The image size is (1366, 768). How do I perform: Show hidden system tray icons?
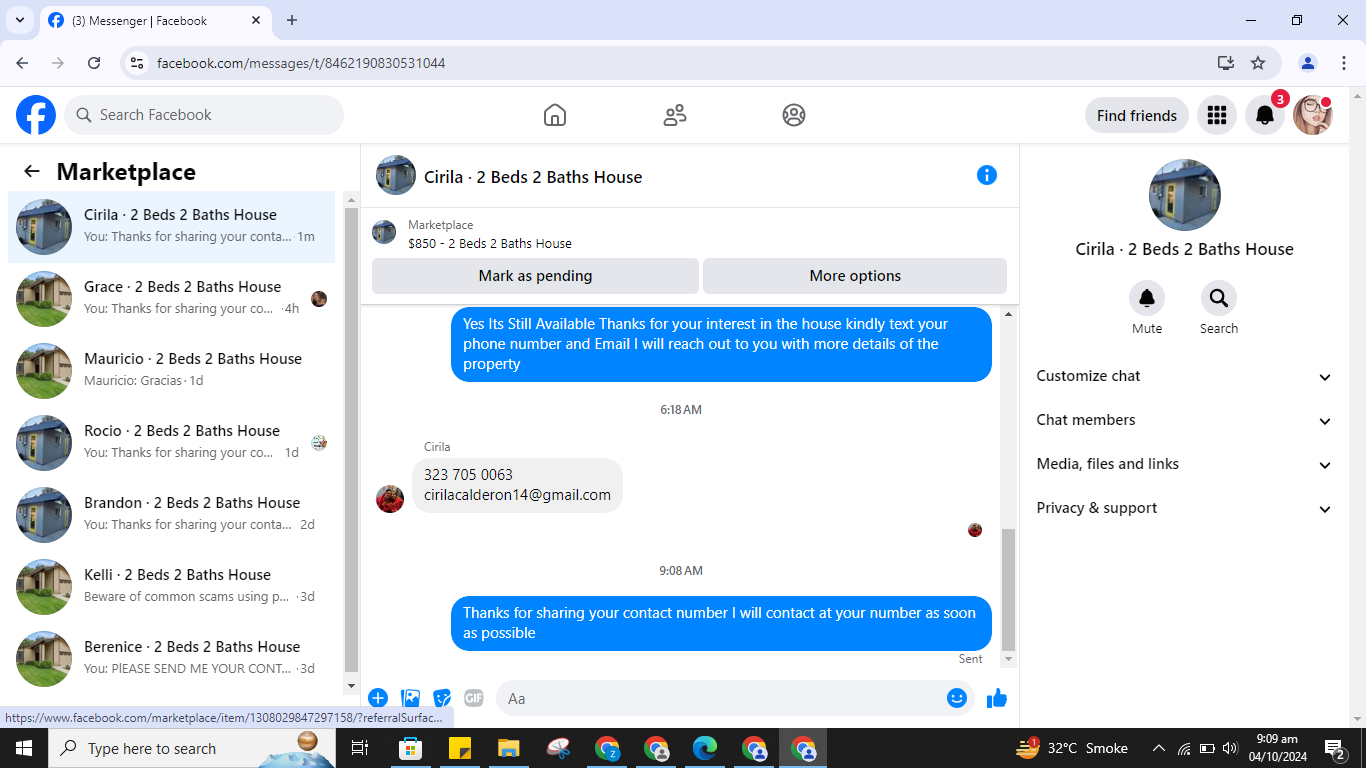pyautogui.click(x=1159, y=748)
